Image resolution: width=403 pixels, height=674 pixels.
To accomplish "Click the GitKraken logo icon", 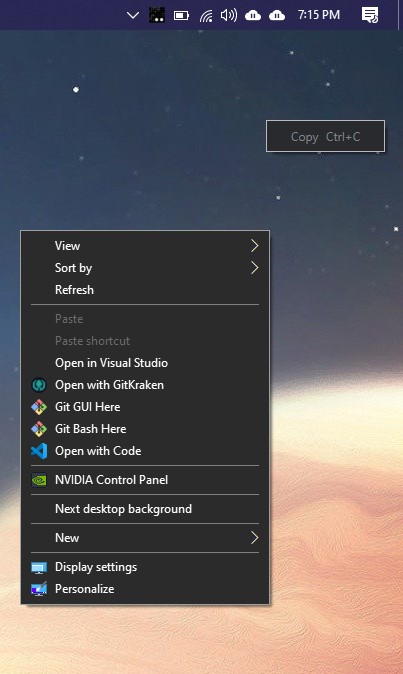I will pyautogui.click(x=39, y=385).
